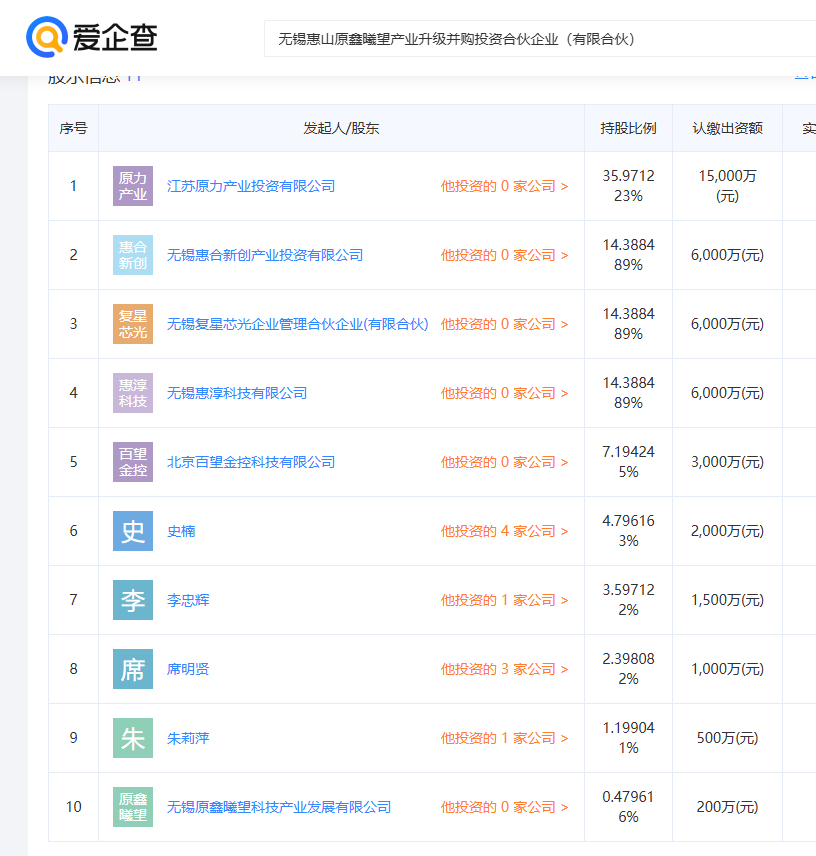View companies invested by 无锡惠合新创
Image resolution: width=816 pixels, height=856 pixels.
pyautogui.click(x=504, y=255)
